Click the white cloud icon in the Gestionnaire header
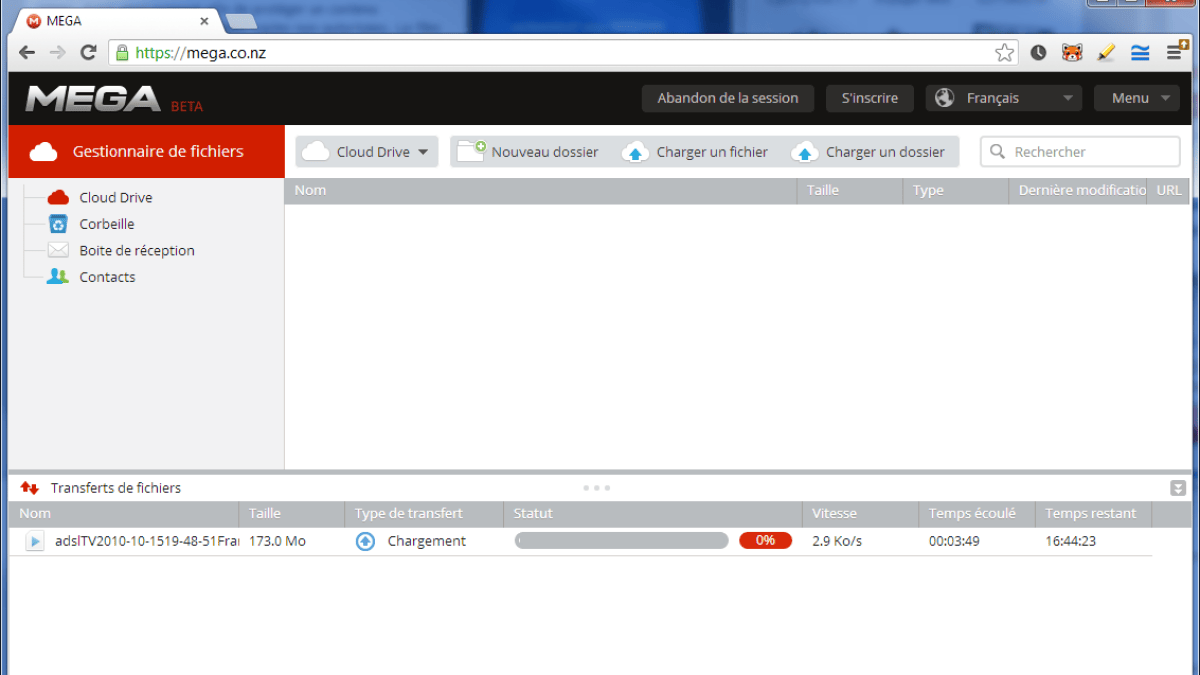This screenshot has width=1200, height=675. [43, 152]
